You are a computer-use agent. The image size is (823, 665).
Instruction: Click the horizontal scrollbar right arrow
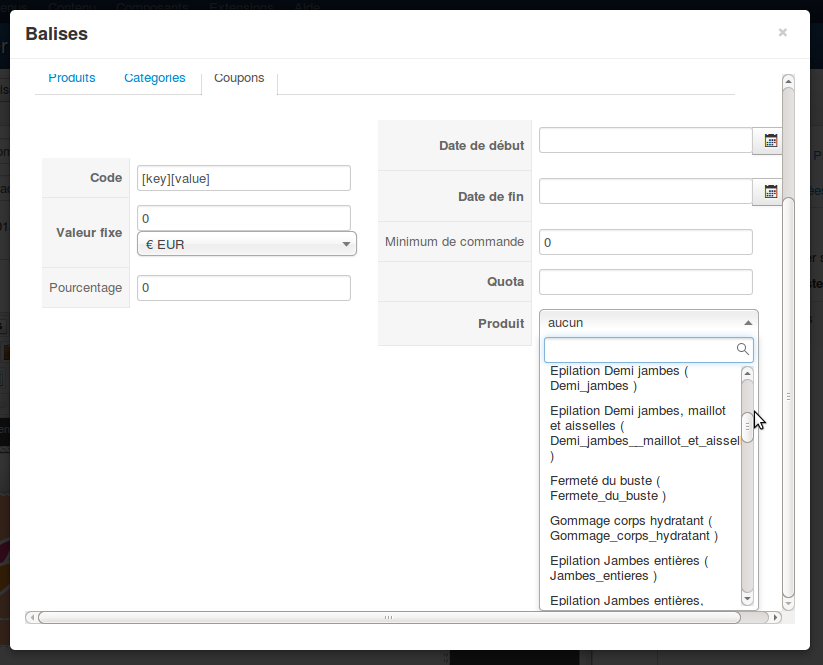[775, 617]
